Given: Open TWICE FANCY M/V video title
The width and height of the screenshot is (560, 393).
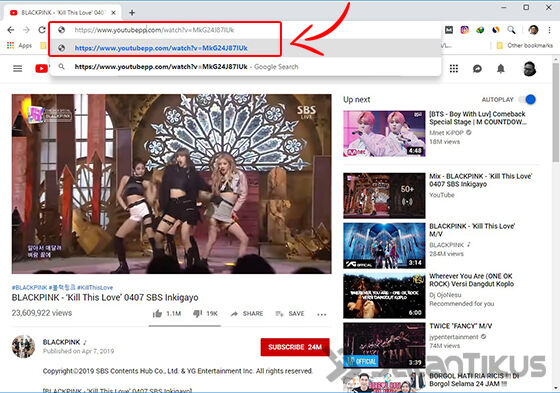Looking at the screenshot, I should click(x=460, y=326).
